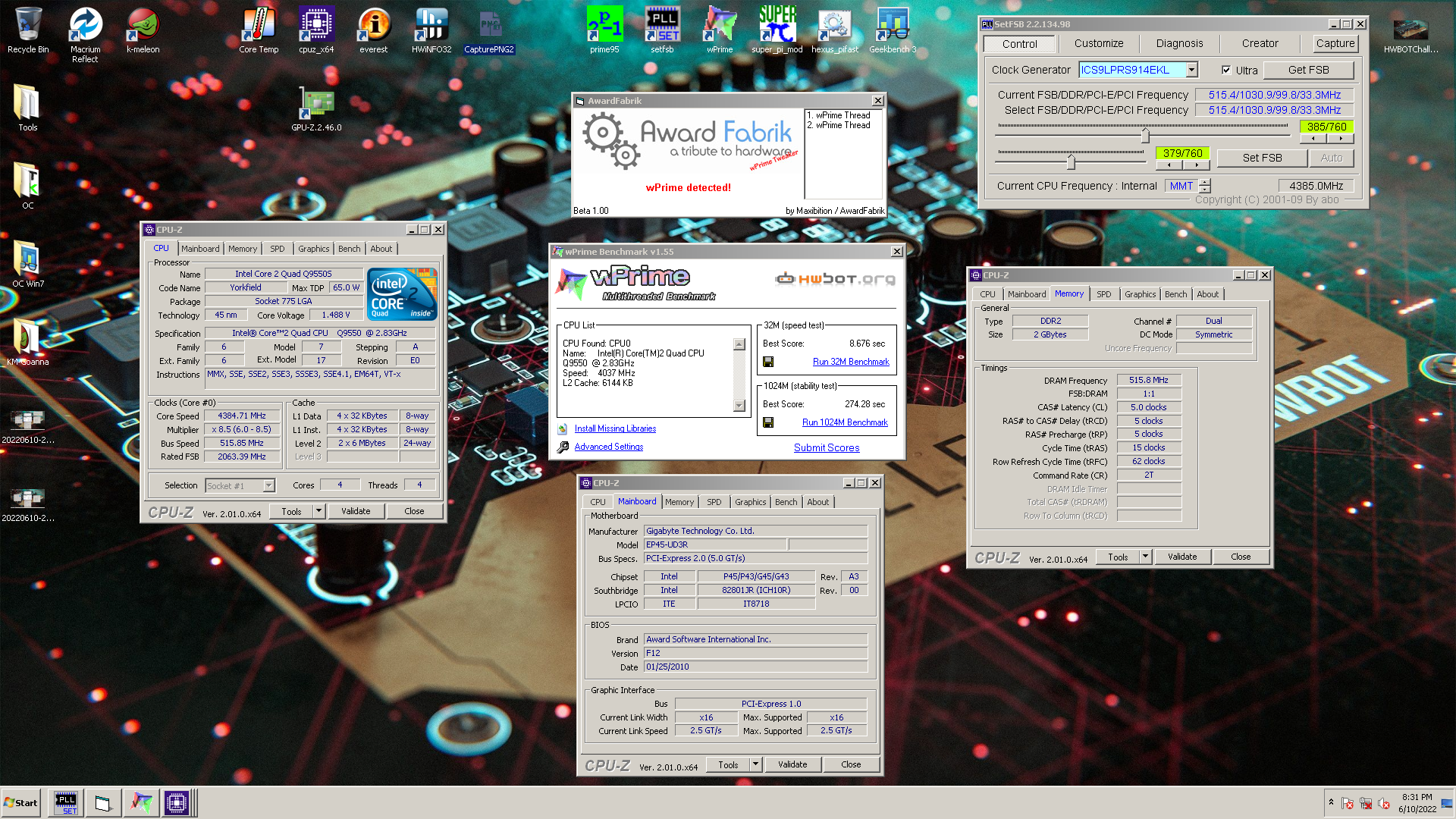The height and width of the screenshot is (819, 1456).
Task: Switch to the CPU-Z taskbar button
Action: point(177,803)
